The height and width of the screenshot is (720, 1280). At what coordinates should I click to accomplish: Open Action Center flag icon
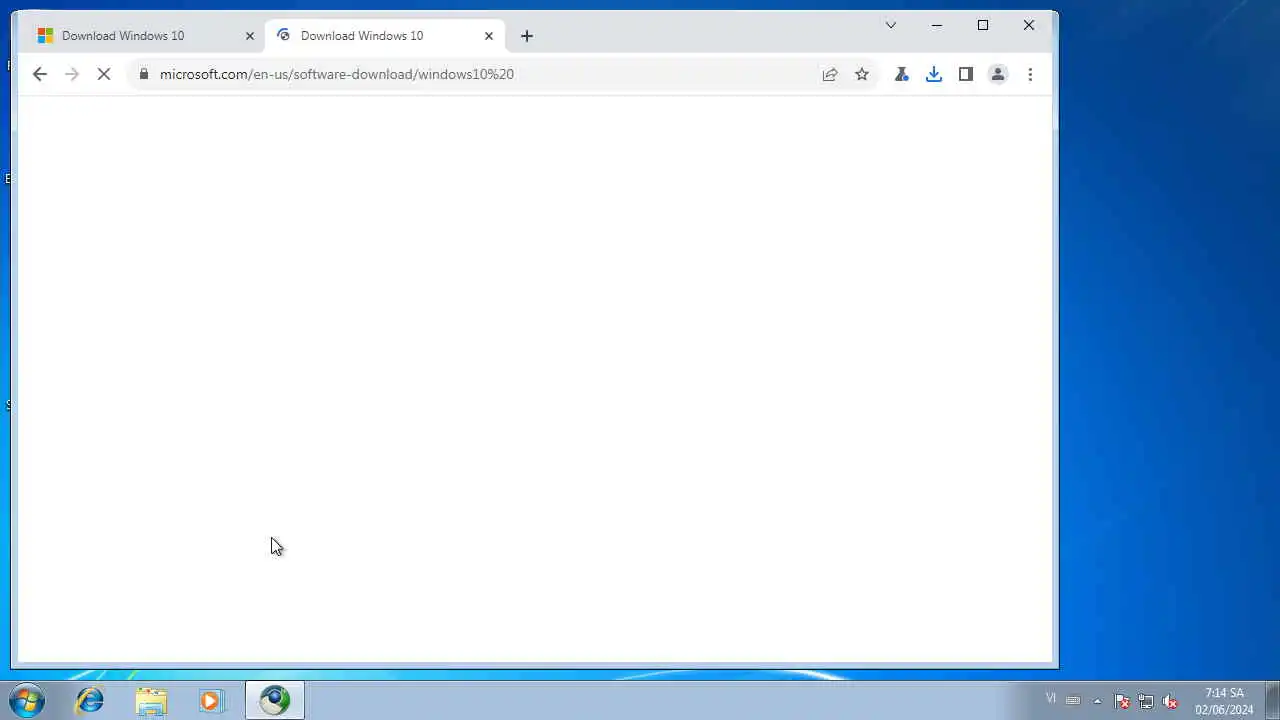pos(1122,701)
